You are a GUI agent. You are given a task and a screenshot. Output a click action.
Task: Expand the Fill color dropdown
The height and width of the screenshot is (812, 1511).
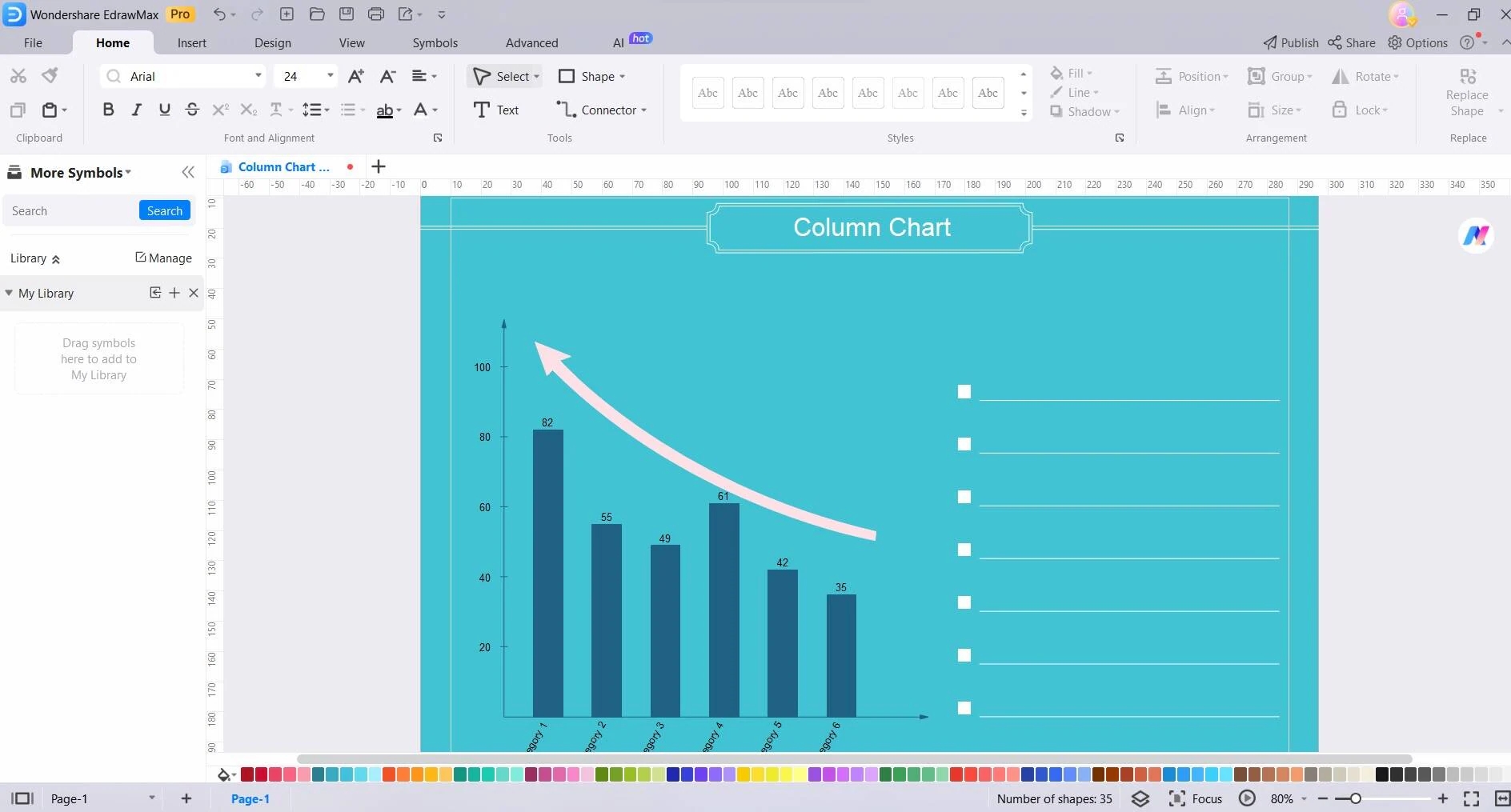pyautogui.click(x=1091, y=73)
